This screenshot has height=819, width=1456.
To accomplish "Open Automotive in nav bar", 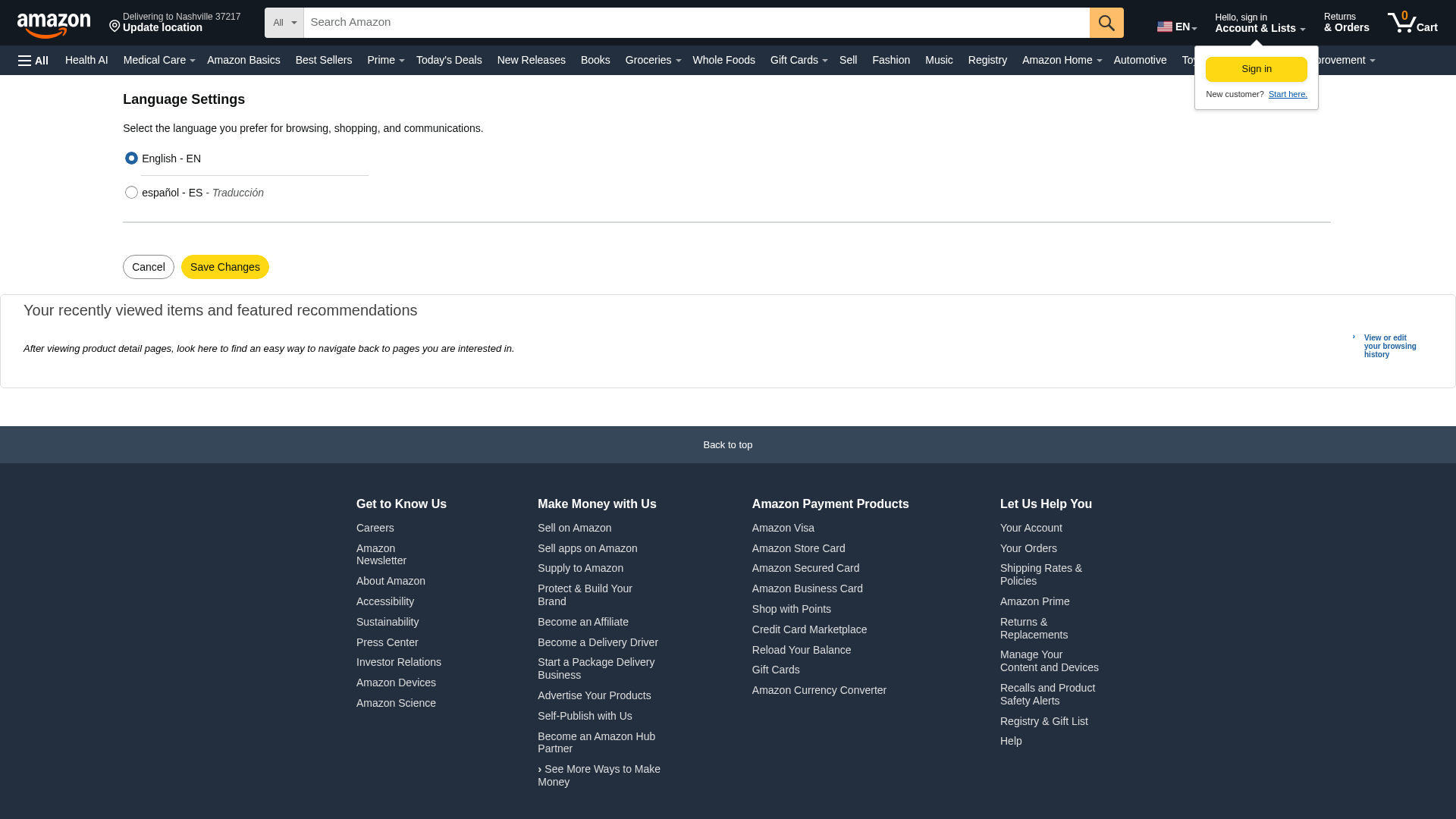I will [x=1140, y=60].
